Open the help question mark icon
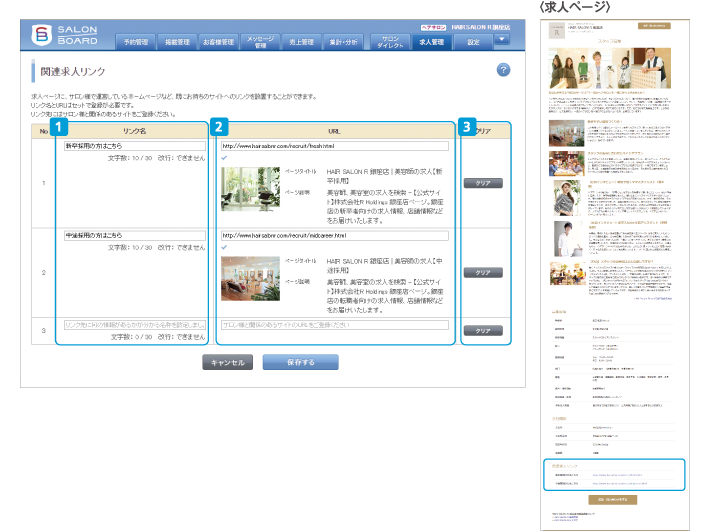710x532 pixels. click(503, 70)
